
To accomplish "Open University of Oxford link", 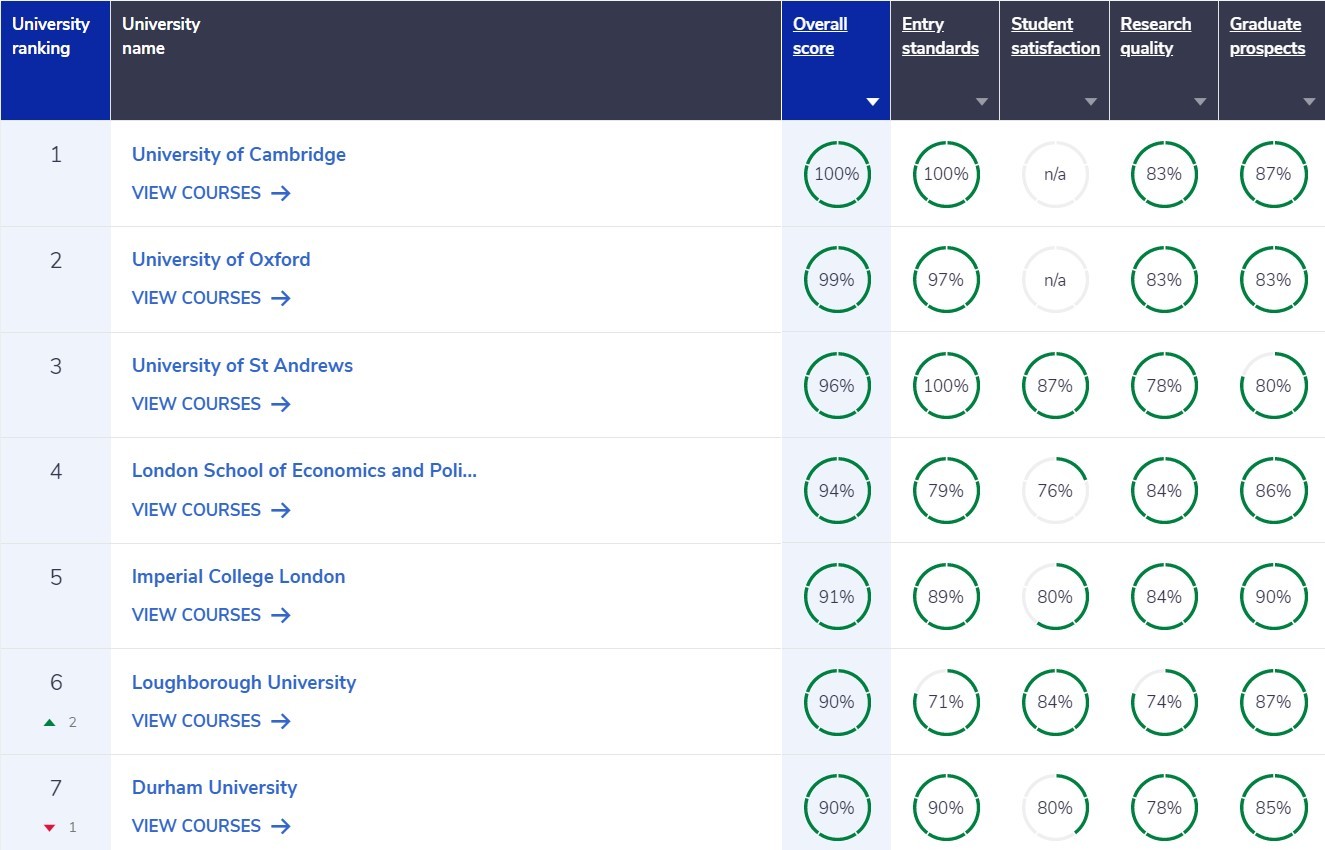I will (221, 259).
